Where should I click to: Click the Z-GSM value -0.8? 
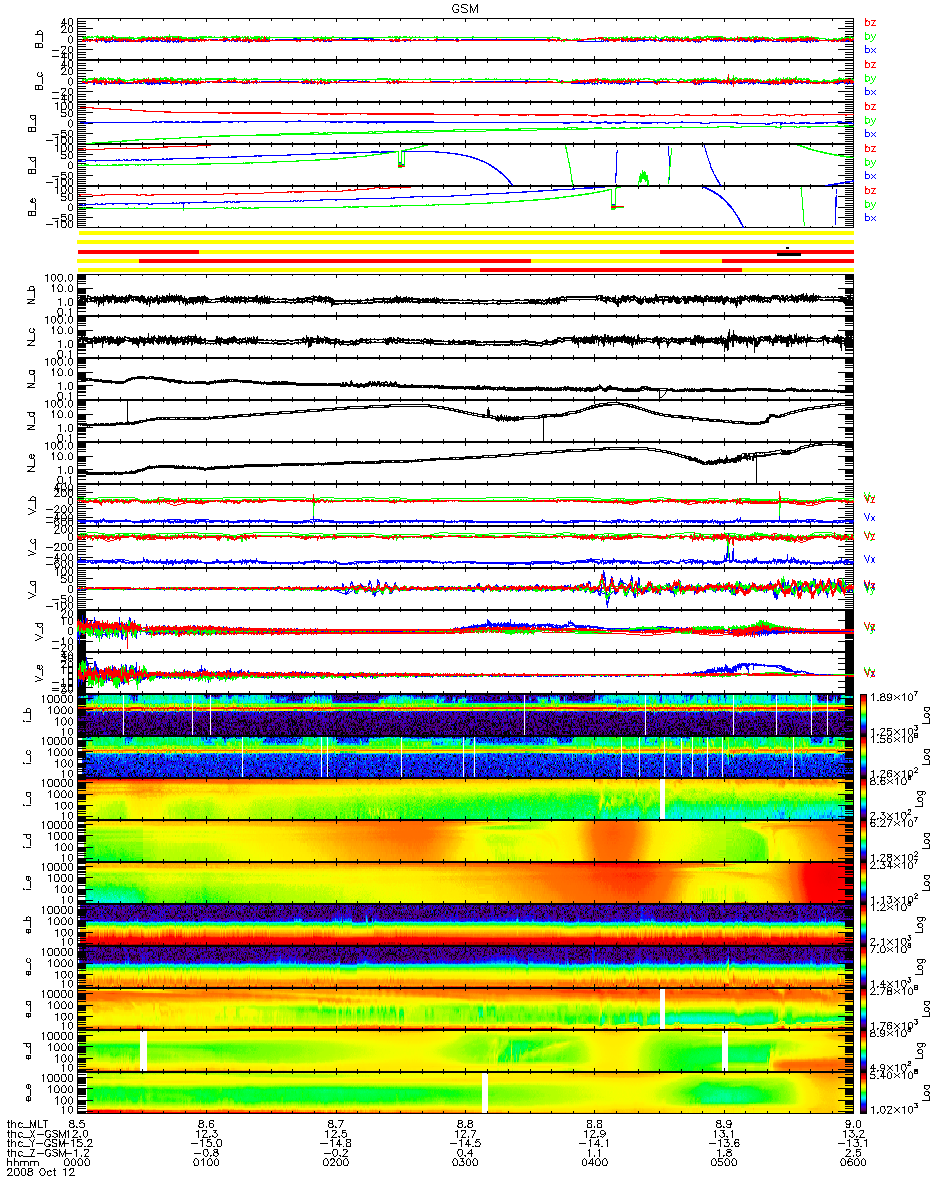pos(205,1154)
